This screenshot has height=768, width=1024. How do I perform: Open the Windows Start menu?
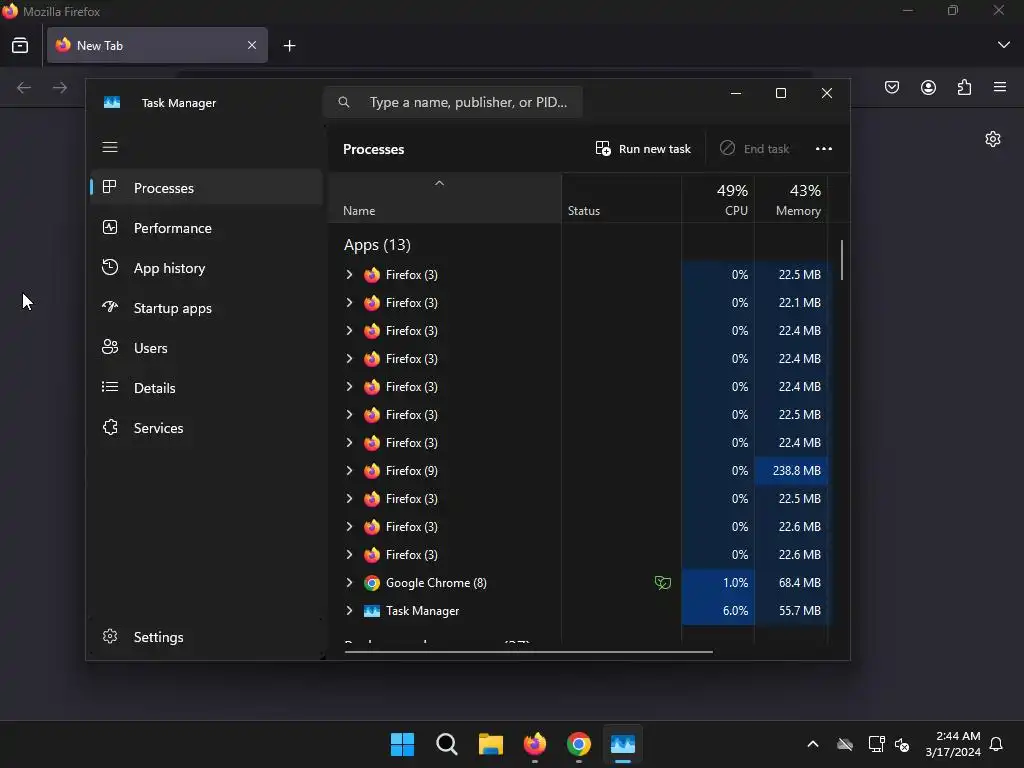click(402, 744)
